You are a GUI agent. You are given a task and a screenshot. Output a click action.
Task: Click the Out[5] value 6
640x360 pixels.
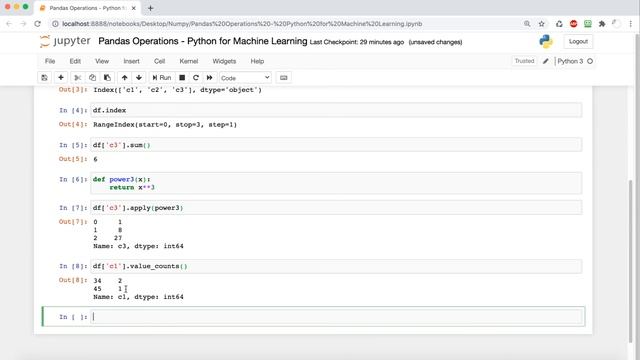click(96, 159)
